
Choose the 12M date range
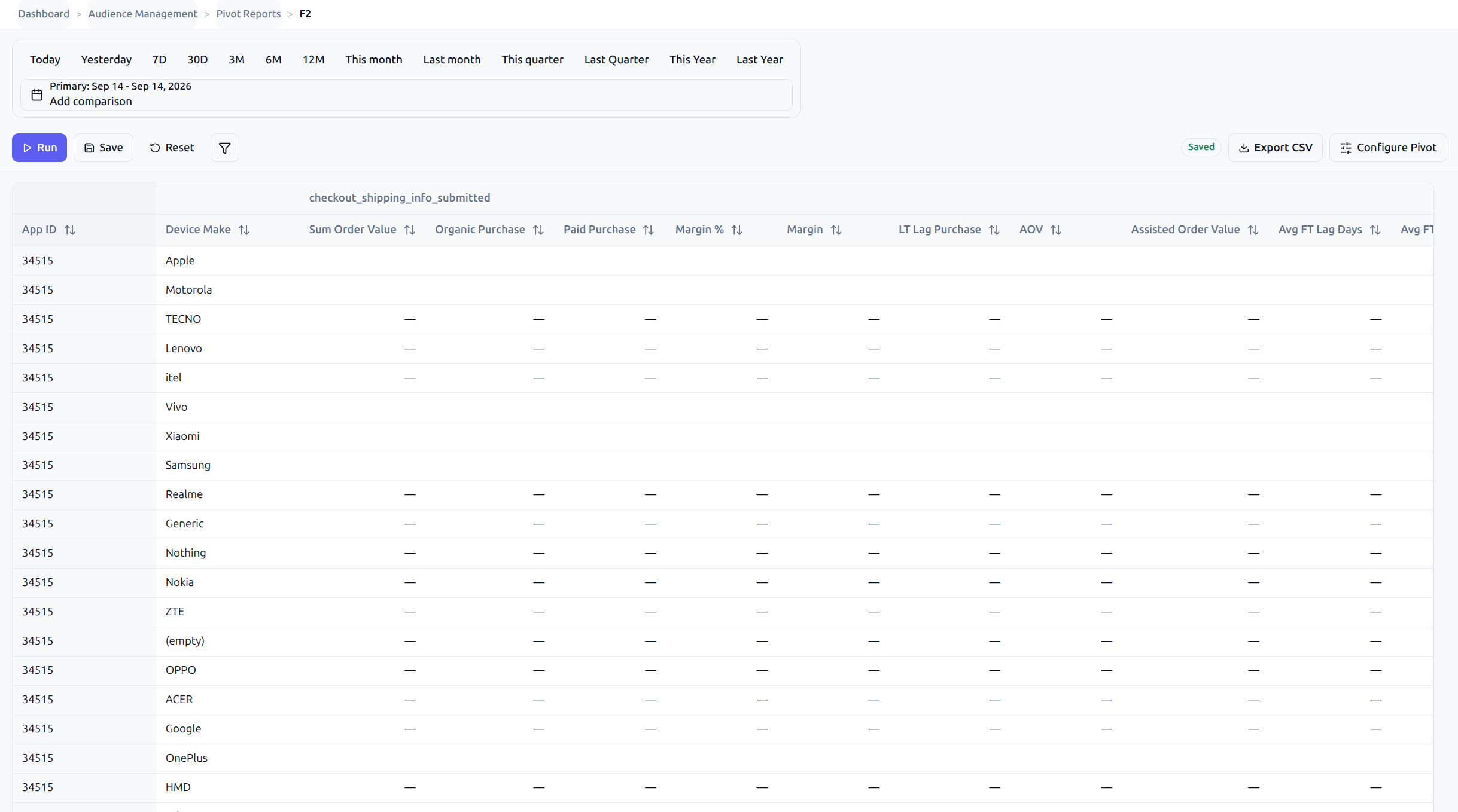[313, 59]
